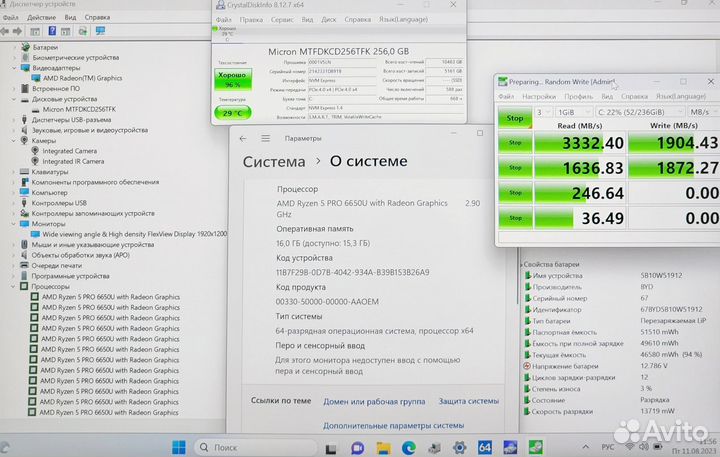Open the test count dropdown showing 3
This screenshot has width=720, height=457.
543,112
